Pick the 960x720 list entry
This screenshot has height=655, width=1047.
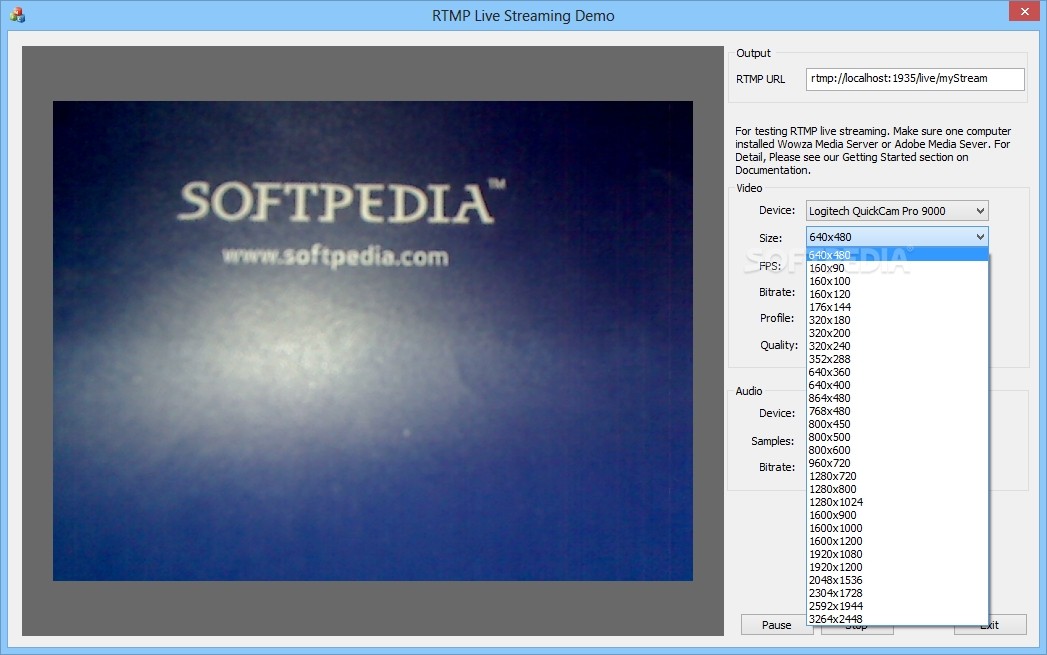(x=897, y=463)
